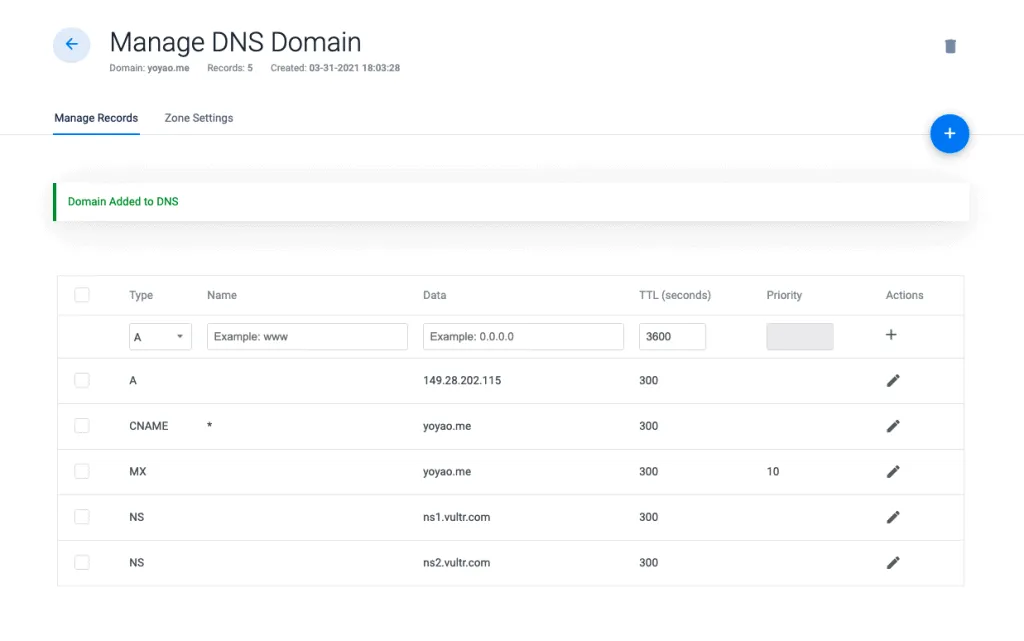Check the checkbox for the MX record row
Screen dimensions: 1024x641
81,470
